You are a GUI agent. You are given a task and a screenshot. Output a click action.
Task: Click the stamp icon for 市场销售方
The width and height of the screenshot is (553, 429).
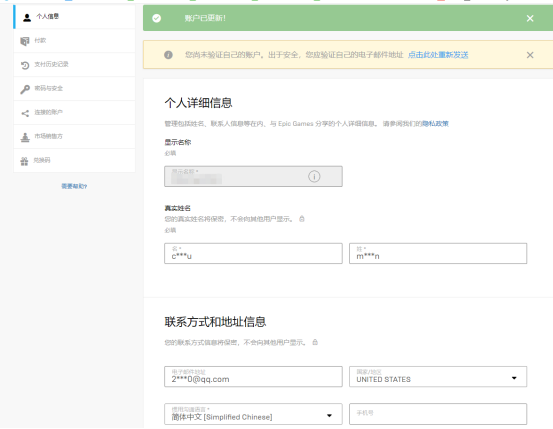(x=25, y=137)
